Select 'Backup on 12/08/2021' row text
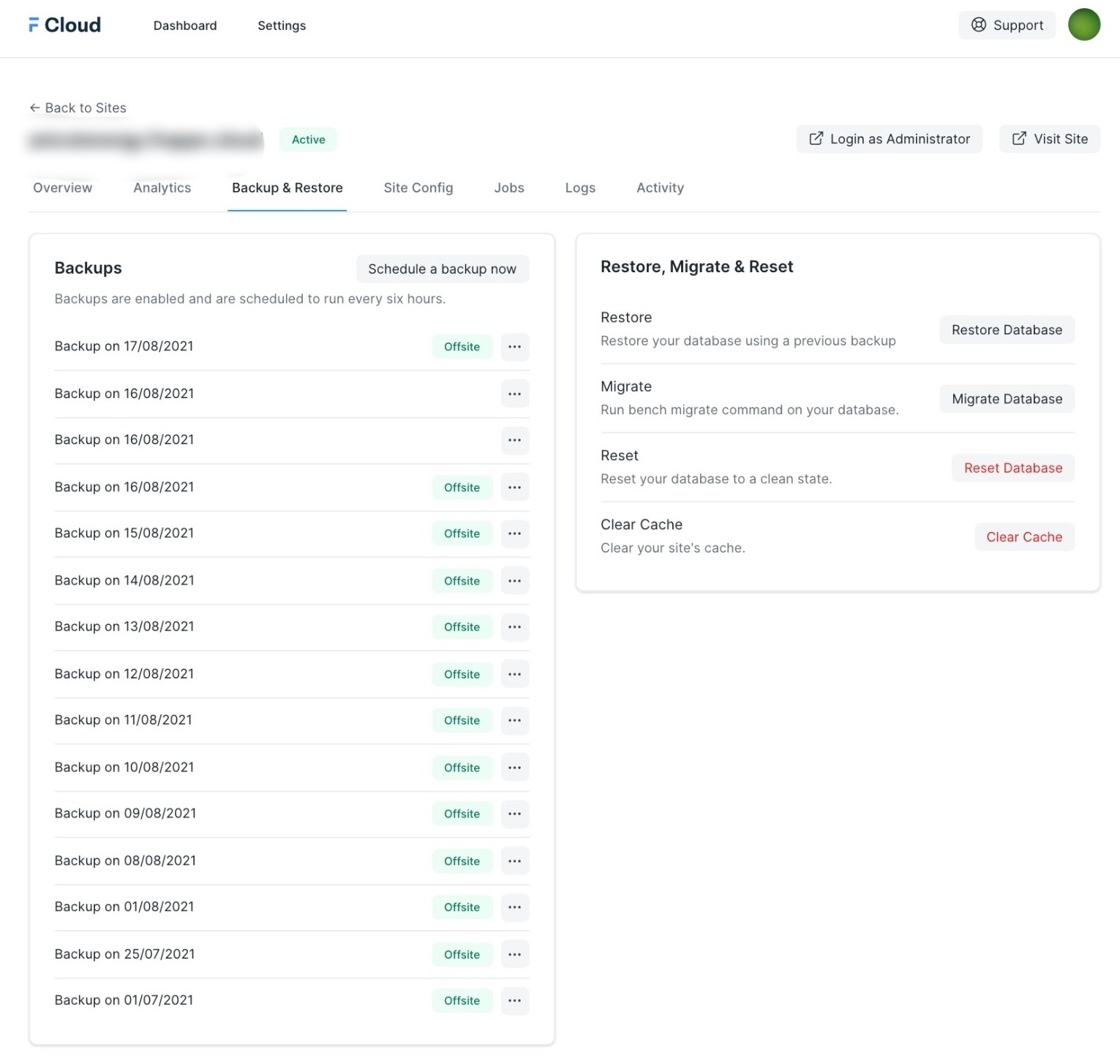 [x=124, y=674]
